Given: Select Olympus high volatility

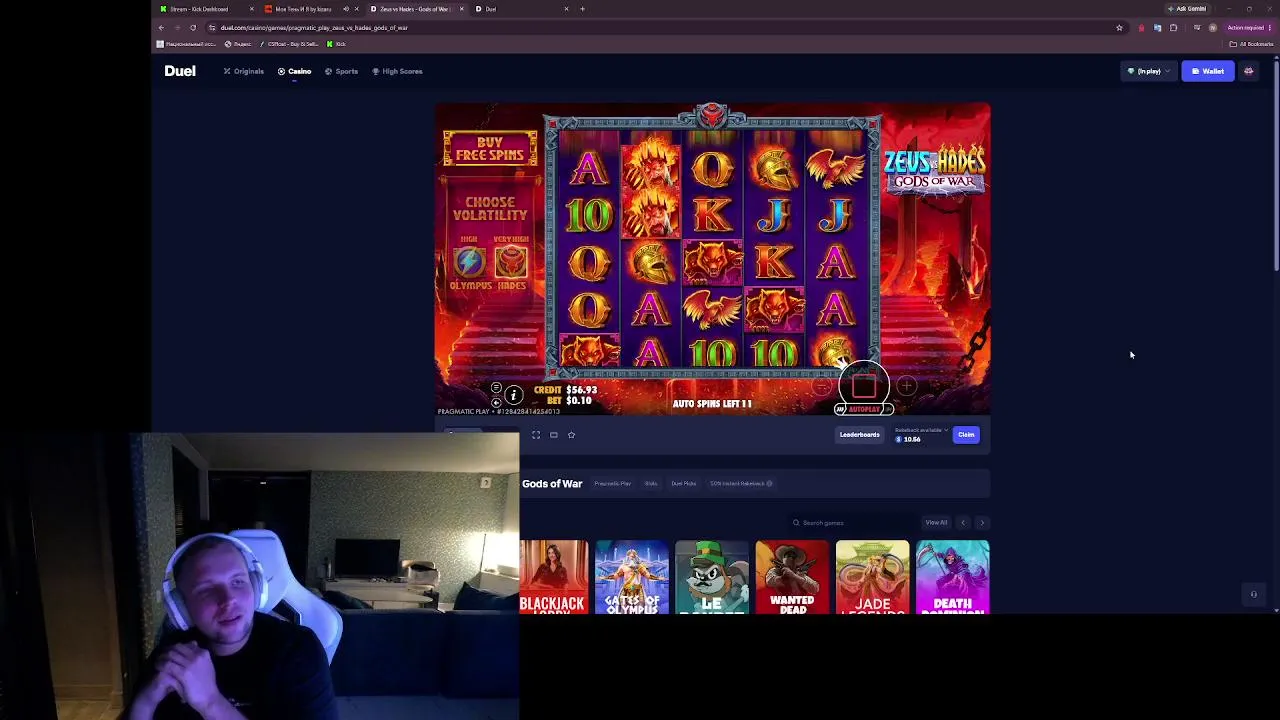Looking at the screenshot, I should [470, 263].
